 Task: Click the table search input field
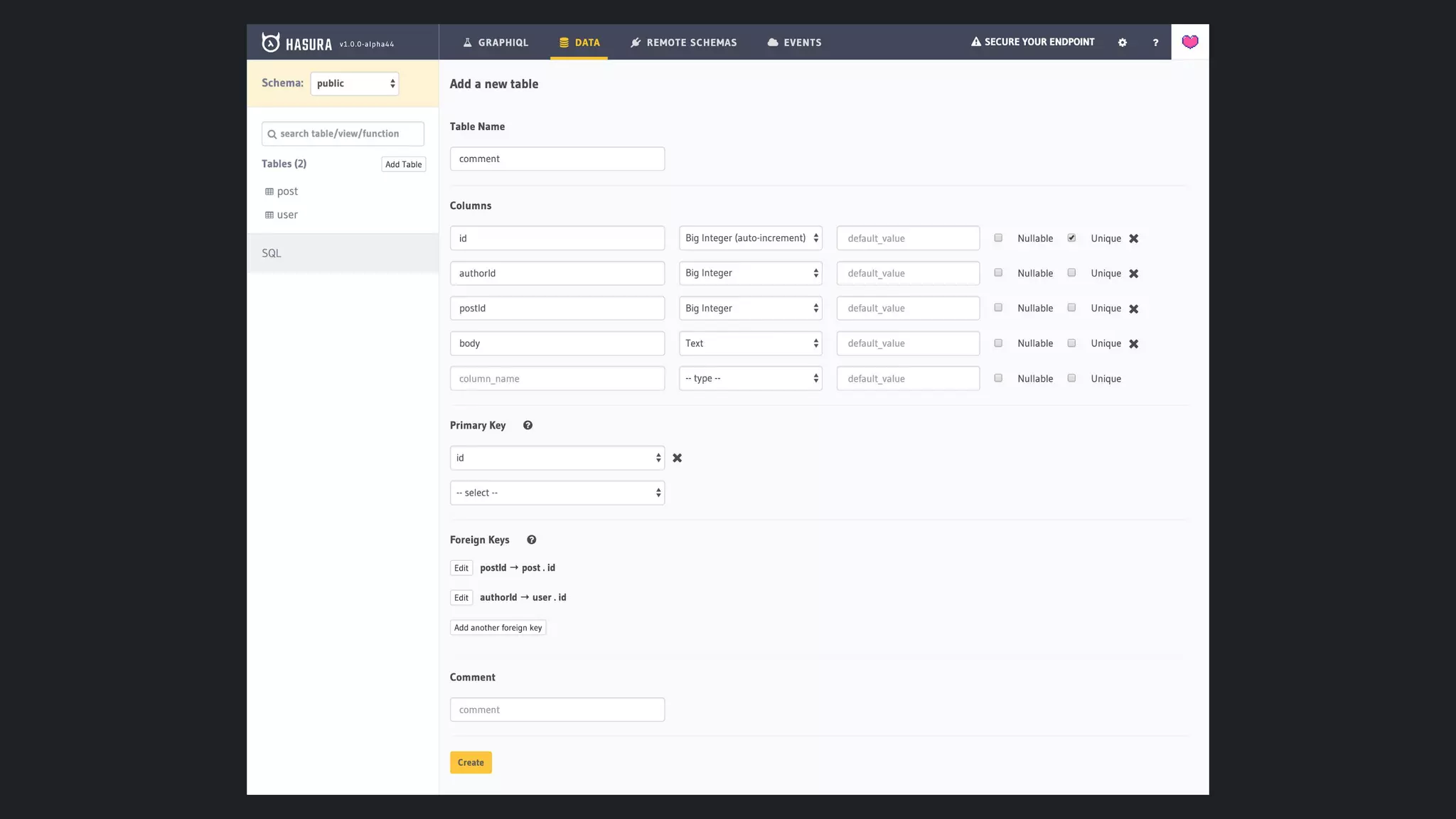tap(343, 134)
